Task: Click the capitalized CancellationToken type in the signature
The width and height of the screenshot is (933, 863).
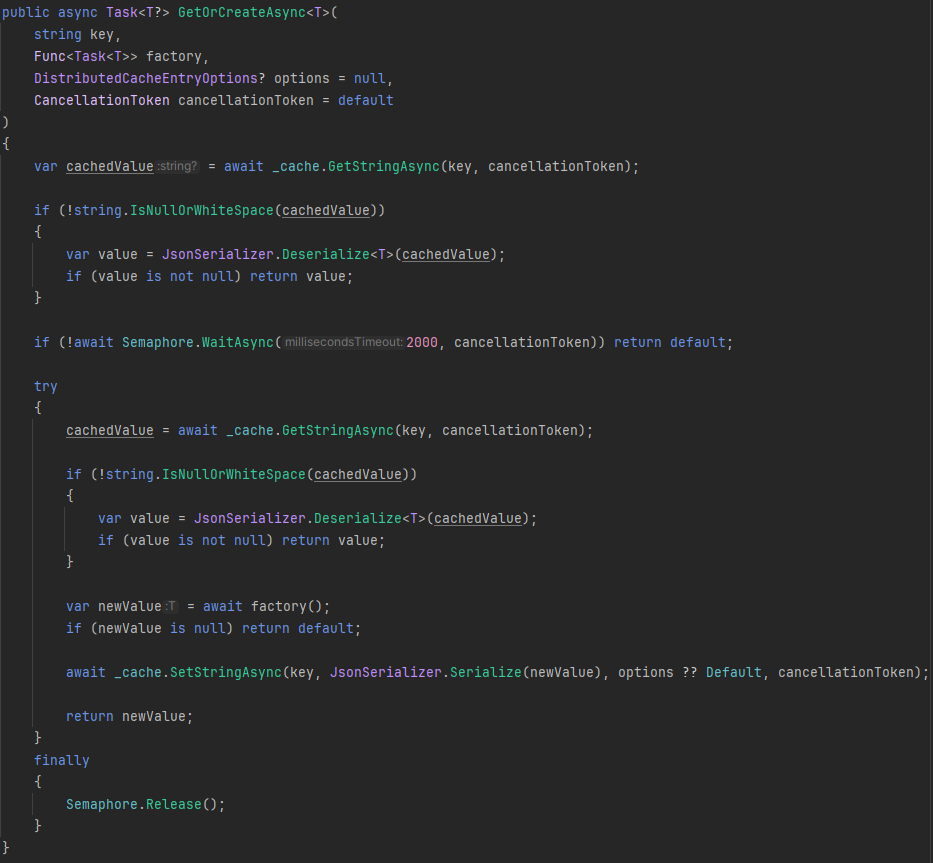Action: tap(102, 101)
